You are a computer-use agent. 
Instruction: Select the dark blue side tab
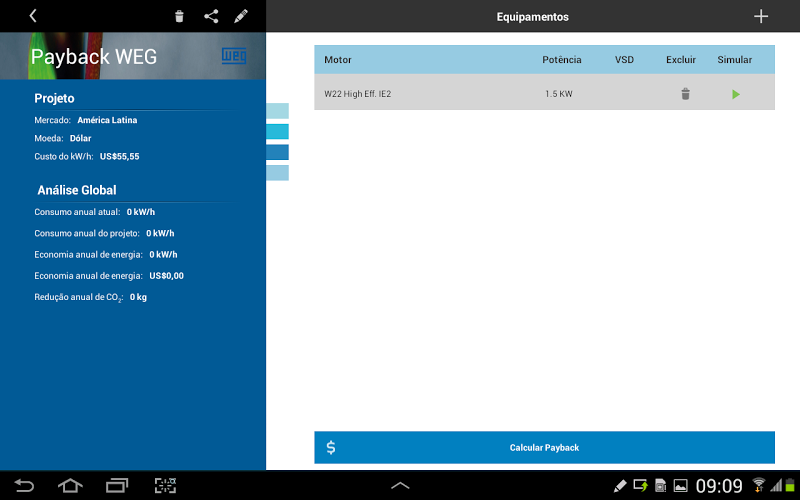(x=278, y=152)
